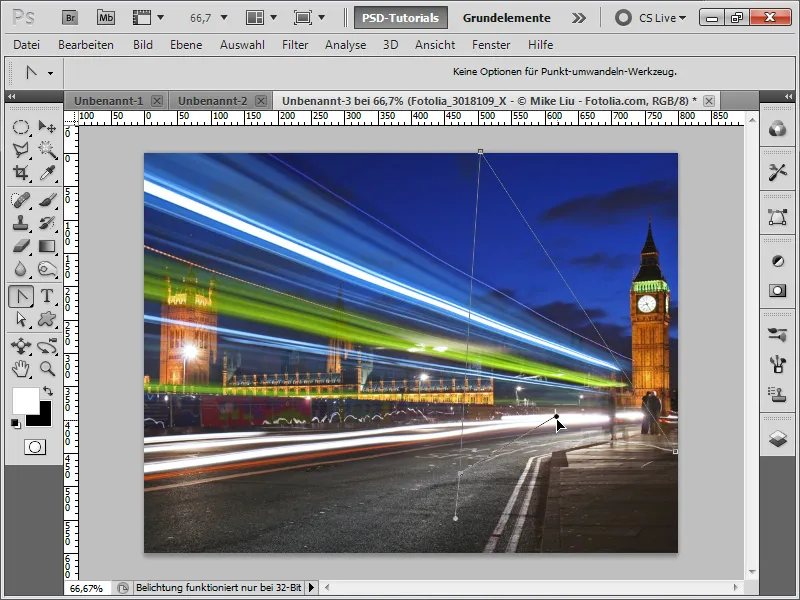Image resolution: width=800 pixels, height=600 pixels.
Task: Switch to the Unbenannt-1 tab
Action: click(x=108, y=101)
